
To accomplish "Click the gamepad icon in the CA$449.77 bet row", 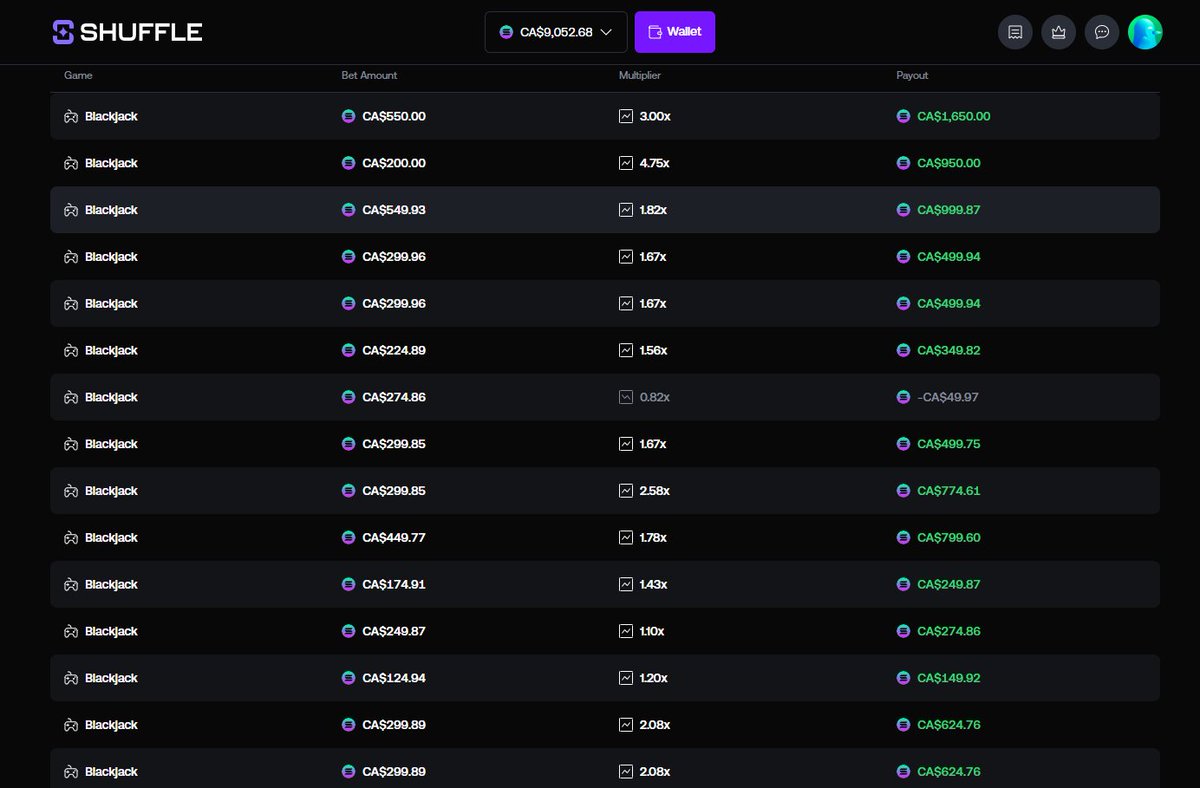I will point(71,537).
